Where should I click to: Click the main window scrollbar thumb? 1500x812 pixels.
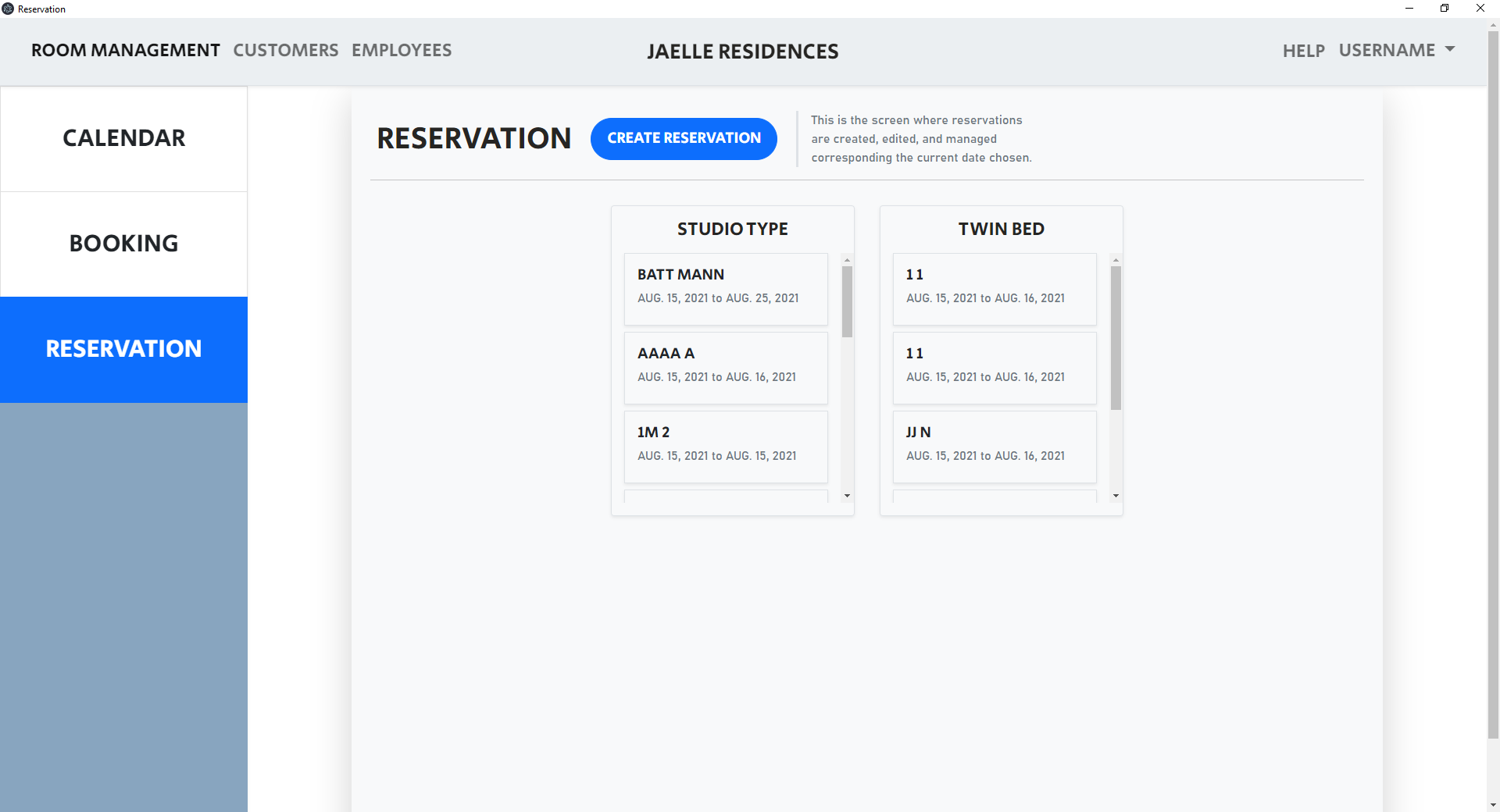pos(1493,384)
